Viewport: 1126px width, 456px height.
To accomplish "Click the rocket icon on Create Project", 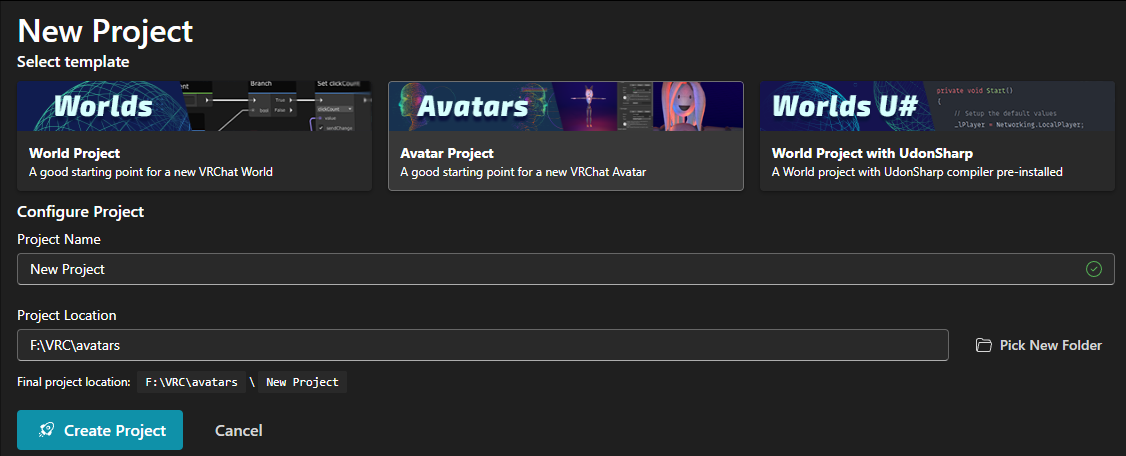I will (x=46, y=430).
